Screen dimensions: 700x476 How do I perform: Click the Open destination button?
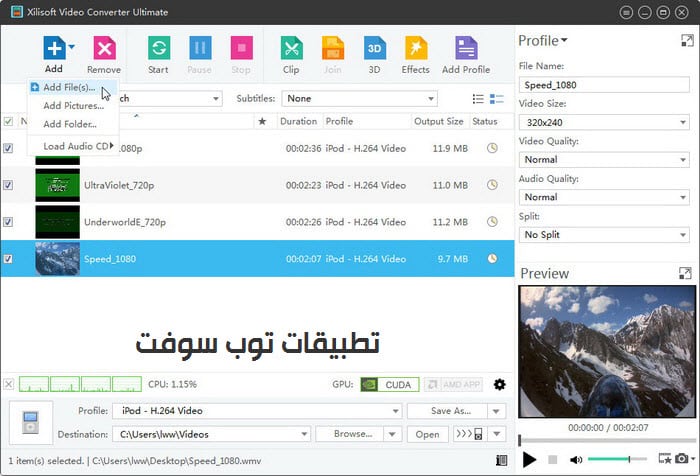click(x=427, y=434)
